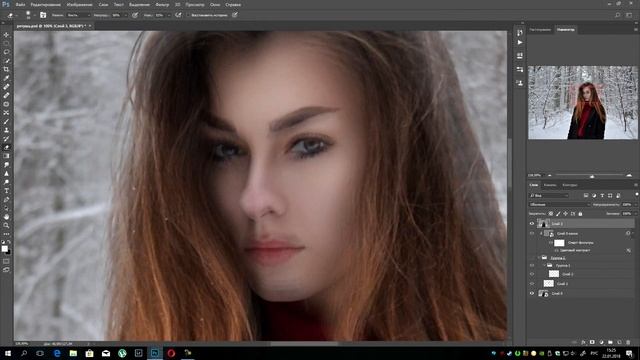Create a new layer icon
Screen dimensions: 640x360
point(619,342)
